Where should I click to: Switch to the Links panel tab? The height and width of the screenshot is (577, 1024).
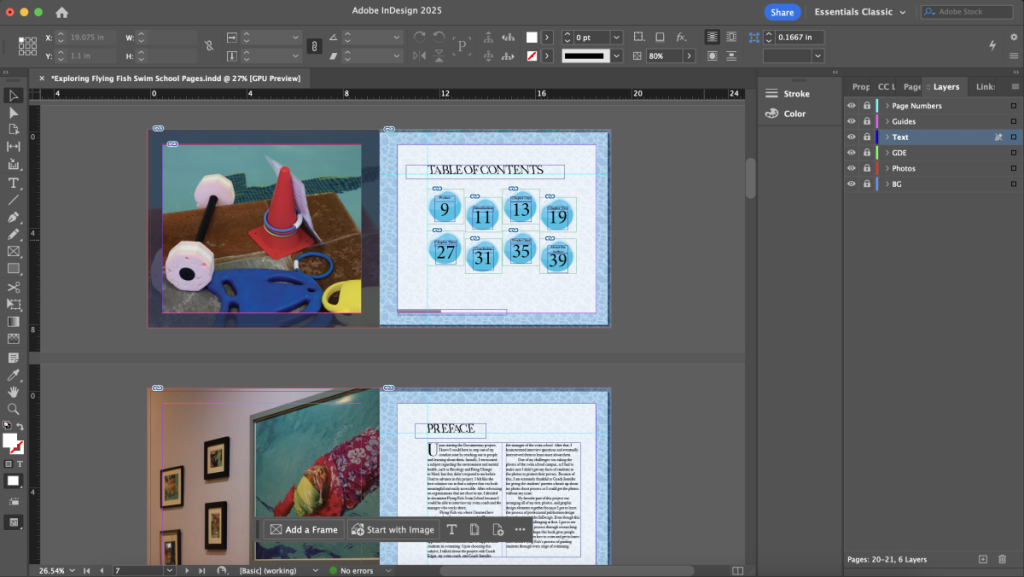(x=985, y=87)
